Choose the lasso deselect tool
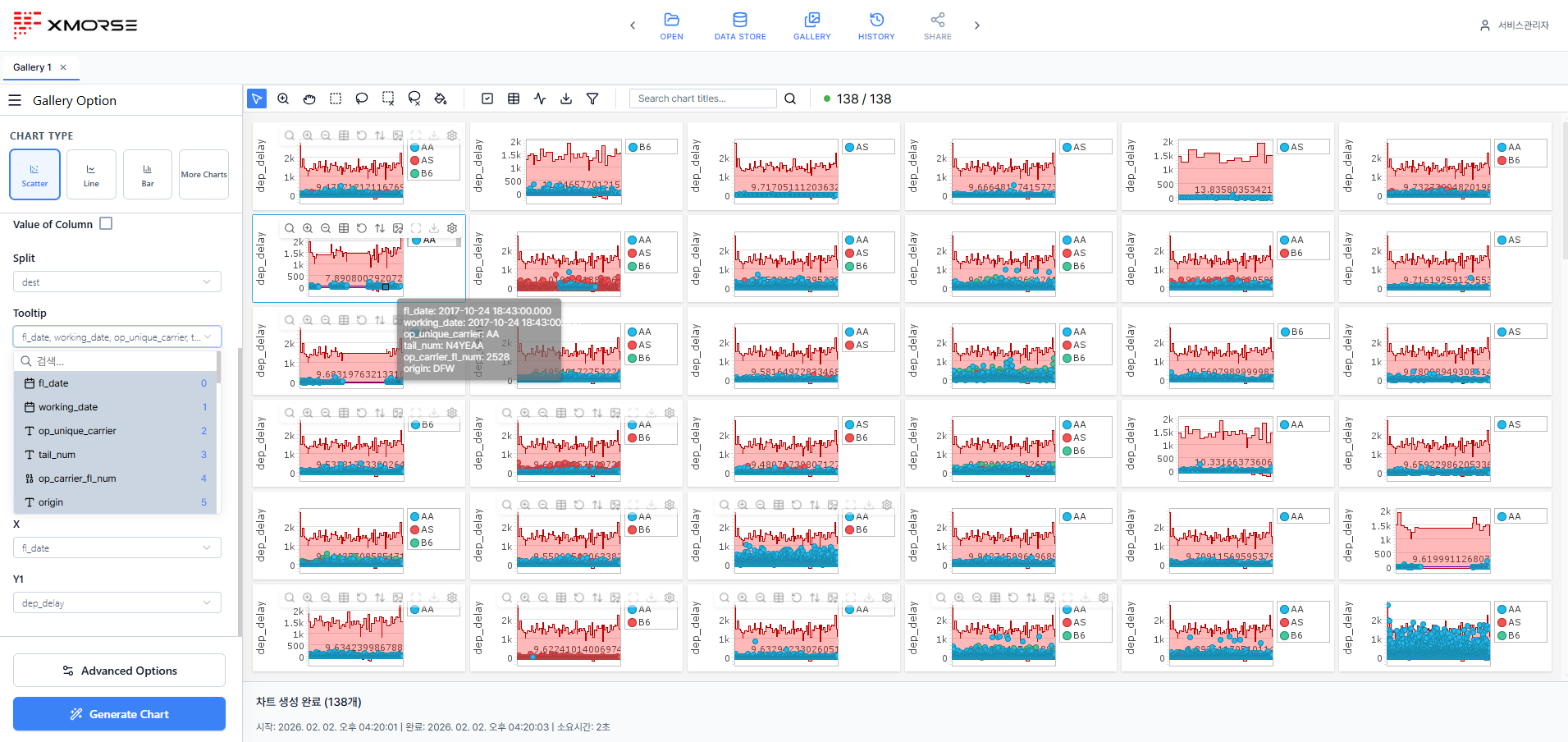The height and width of the screenshot is (742, 1568). click(x=414, y=98)
